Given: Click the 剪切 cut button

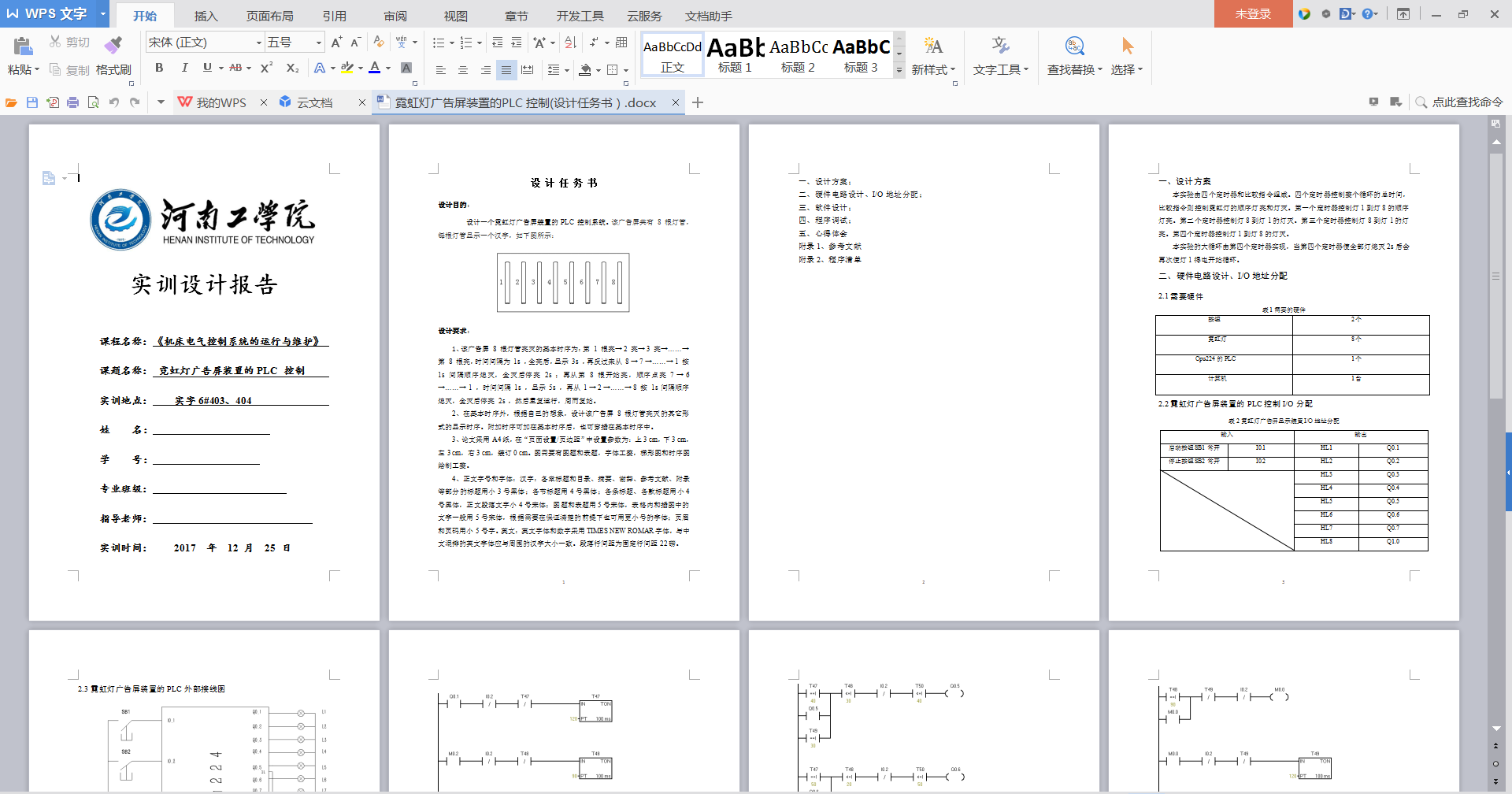Looking at the screenshot, I should (69, 43).
